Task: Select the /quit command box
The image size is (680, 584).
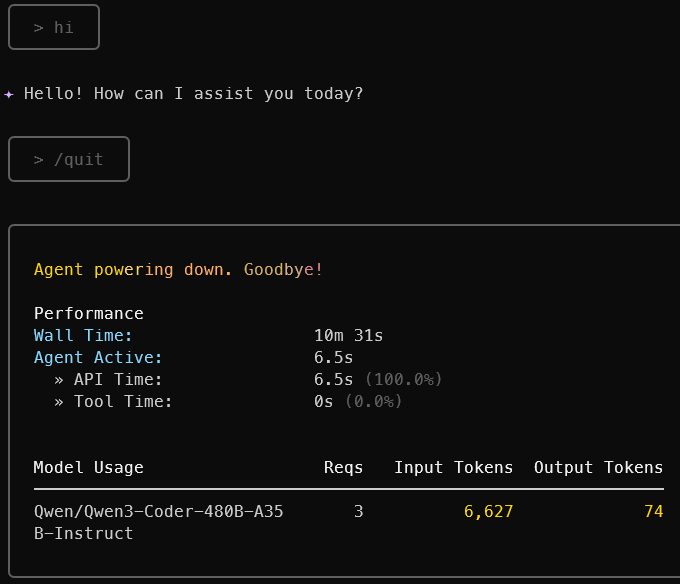Action: pos(69,159)
